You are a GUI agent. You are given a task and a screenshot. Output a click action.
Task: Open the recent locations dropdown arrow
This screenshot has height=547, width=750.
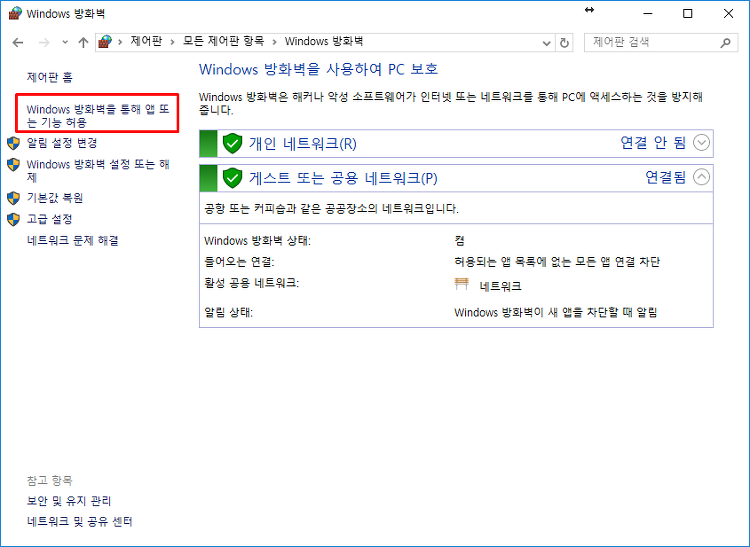tap(65, 43)
